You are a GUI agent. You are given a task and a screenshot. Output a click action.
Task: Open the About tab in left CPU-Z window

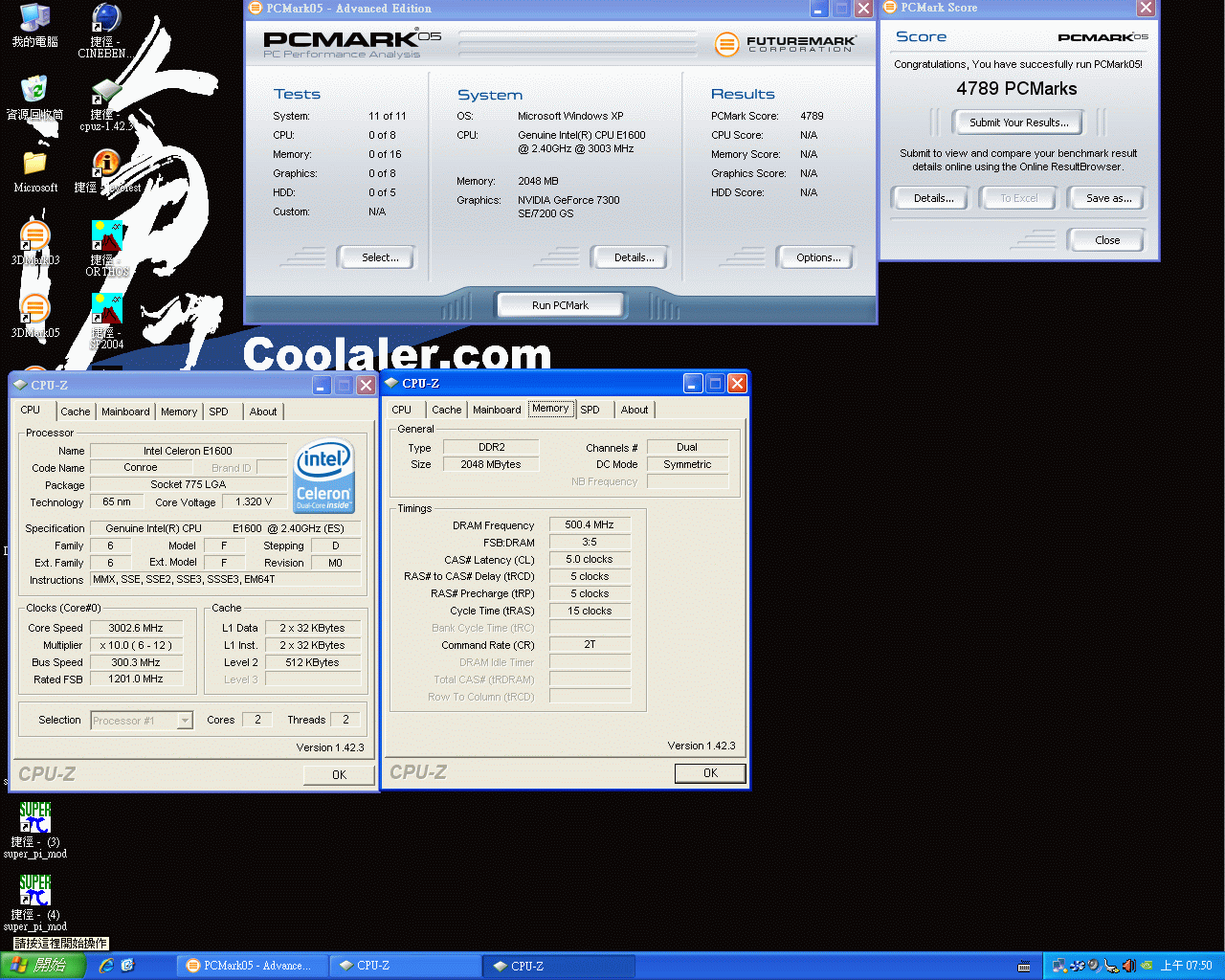263,412
